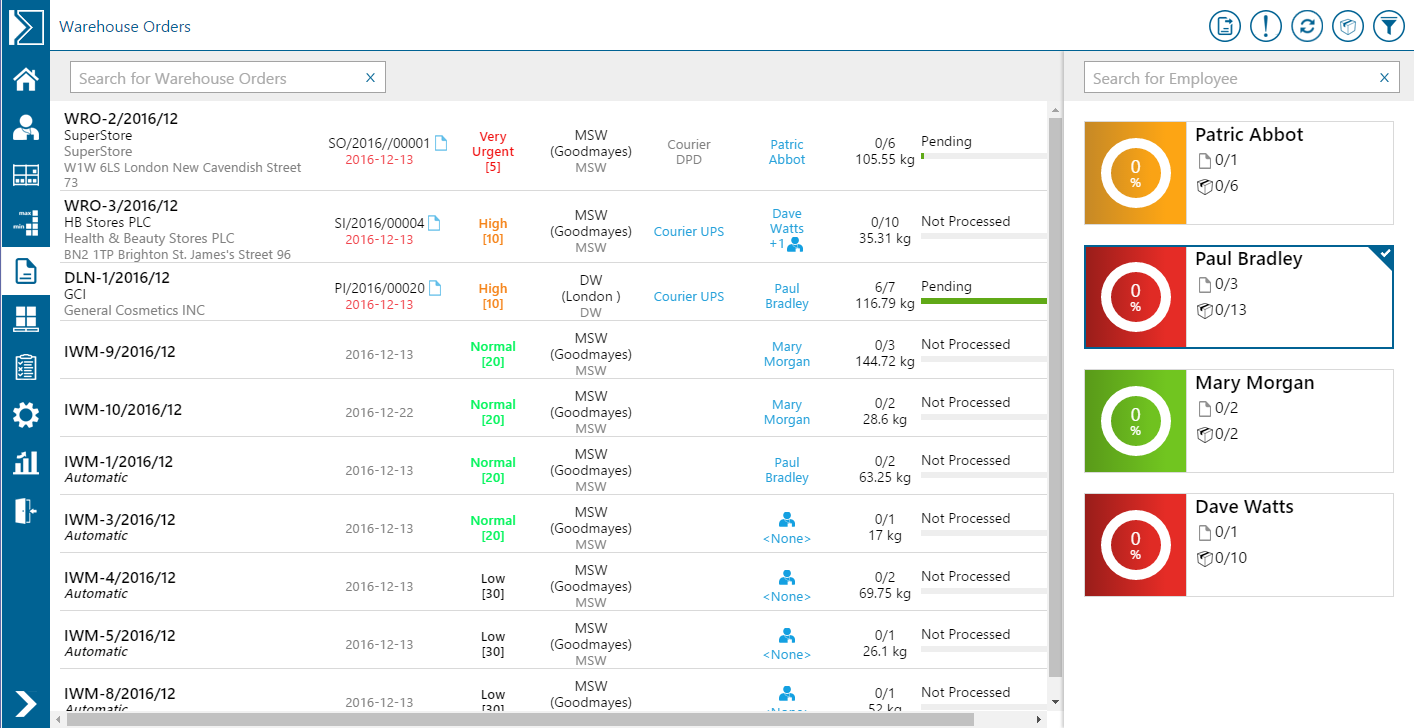Select the Paul Bradley employee card
1414x728 pixels.
tap(1238, 297)
